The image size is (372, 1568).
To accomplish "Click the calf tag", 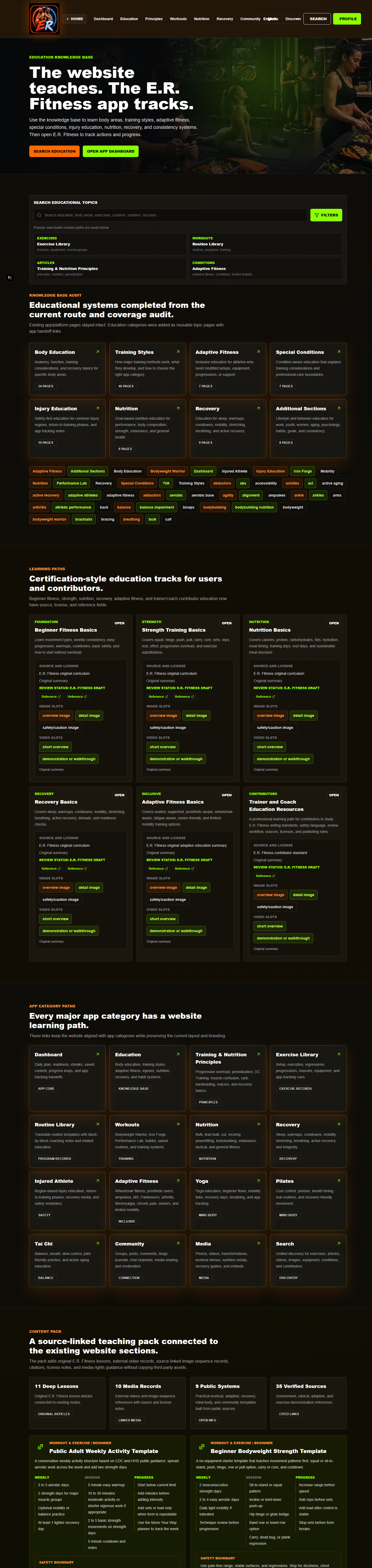I will click(168, 519).
